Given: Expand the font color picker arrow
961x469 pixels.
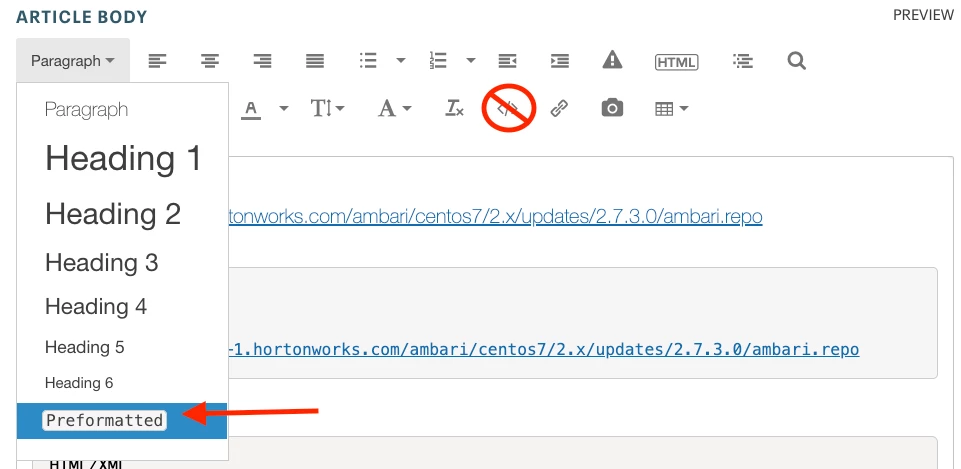Looking at the screenshot, I should (x=284, y=109).
